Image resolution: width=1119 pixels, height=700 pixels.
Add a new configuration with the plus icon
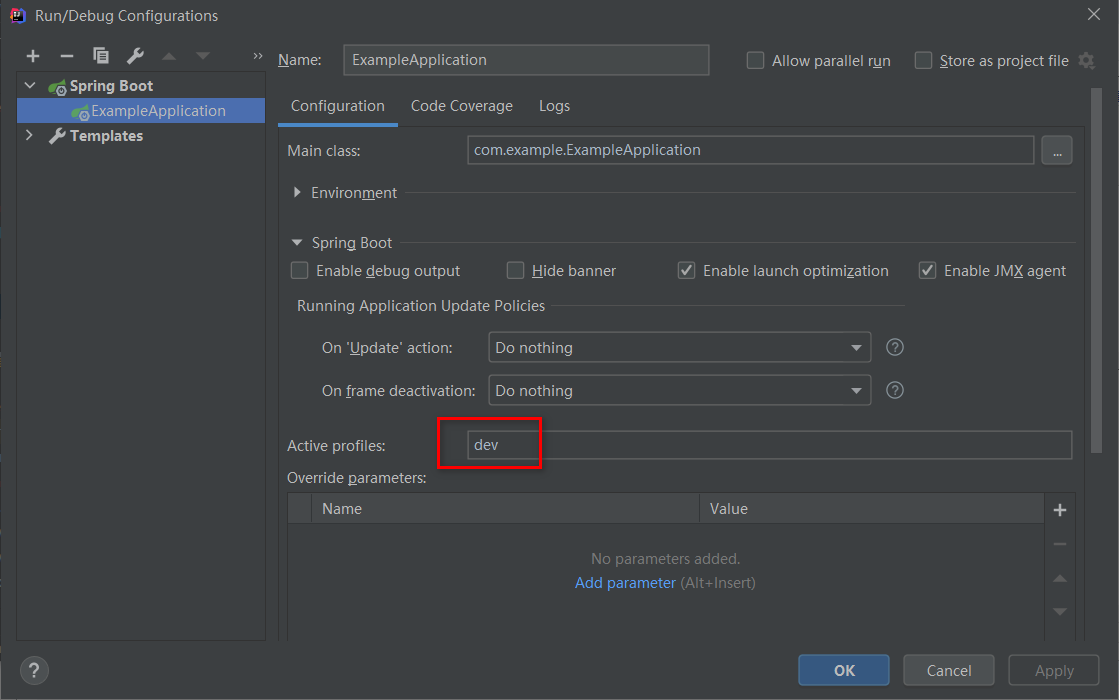pyautogui.click(x=33, y=56)
